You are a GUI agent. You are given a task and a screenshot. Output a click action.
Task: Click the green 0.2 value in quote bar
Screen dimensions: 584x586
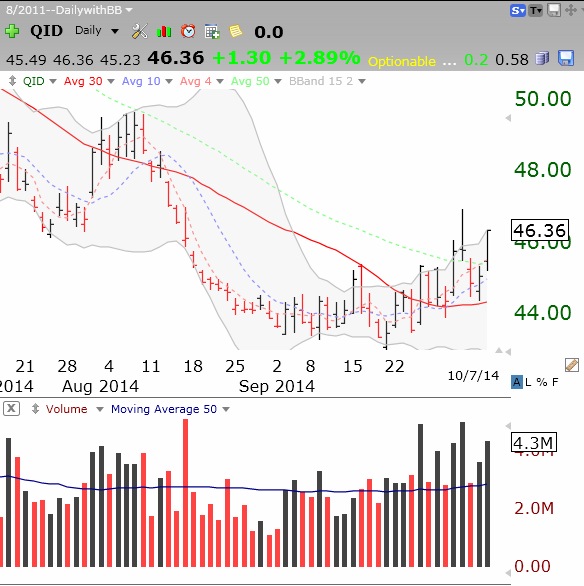(x=476, y=60)
